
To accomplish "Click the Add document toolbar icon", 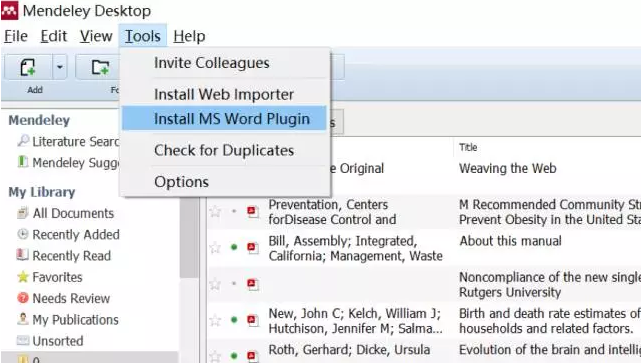I will 28,67.
